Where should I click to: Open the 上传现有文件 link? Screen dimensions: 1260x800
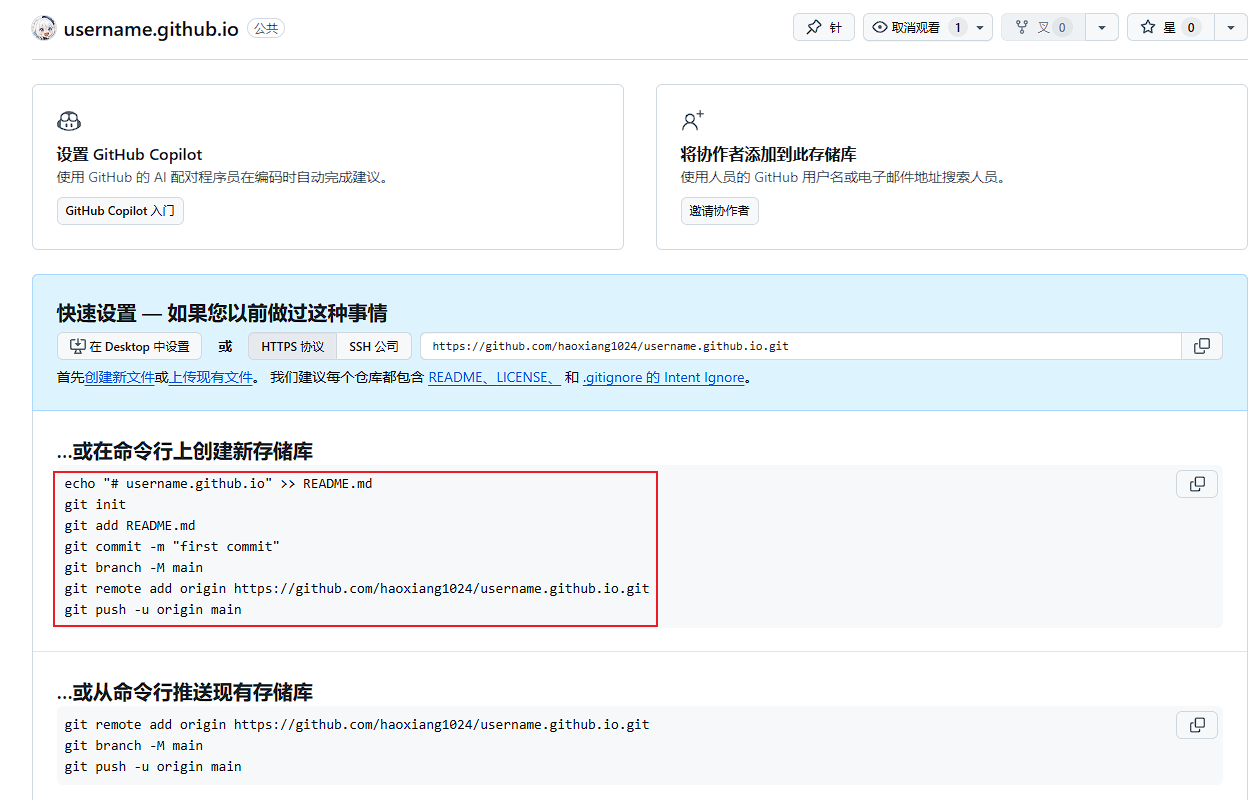(210, 378)
